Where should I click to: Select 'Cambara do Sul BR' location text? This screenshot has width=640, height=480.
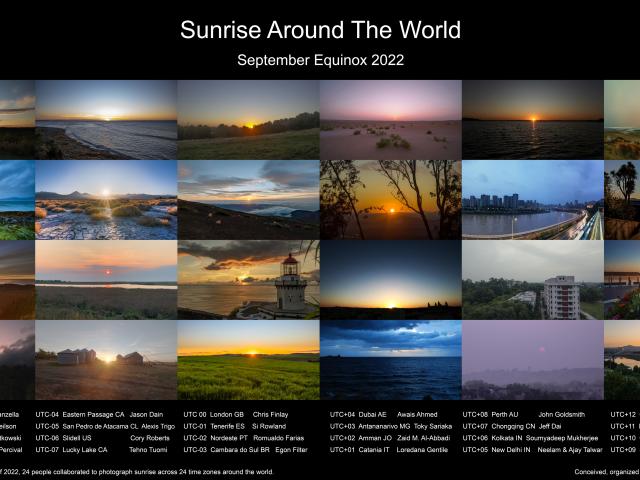coord(240,450)
